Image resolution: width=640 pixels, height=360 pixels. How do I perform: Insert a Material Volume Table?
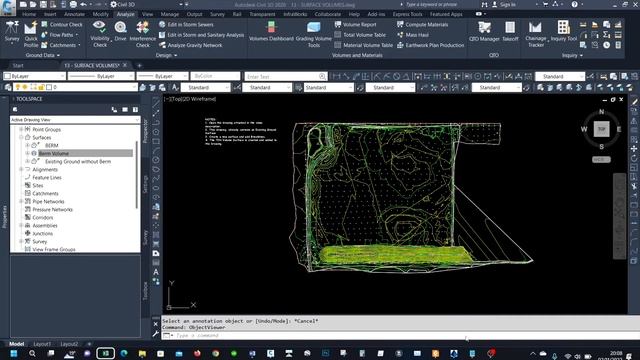[x=364, y=45]
